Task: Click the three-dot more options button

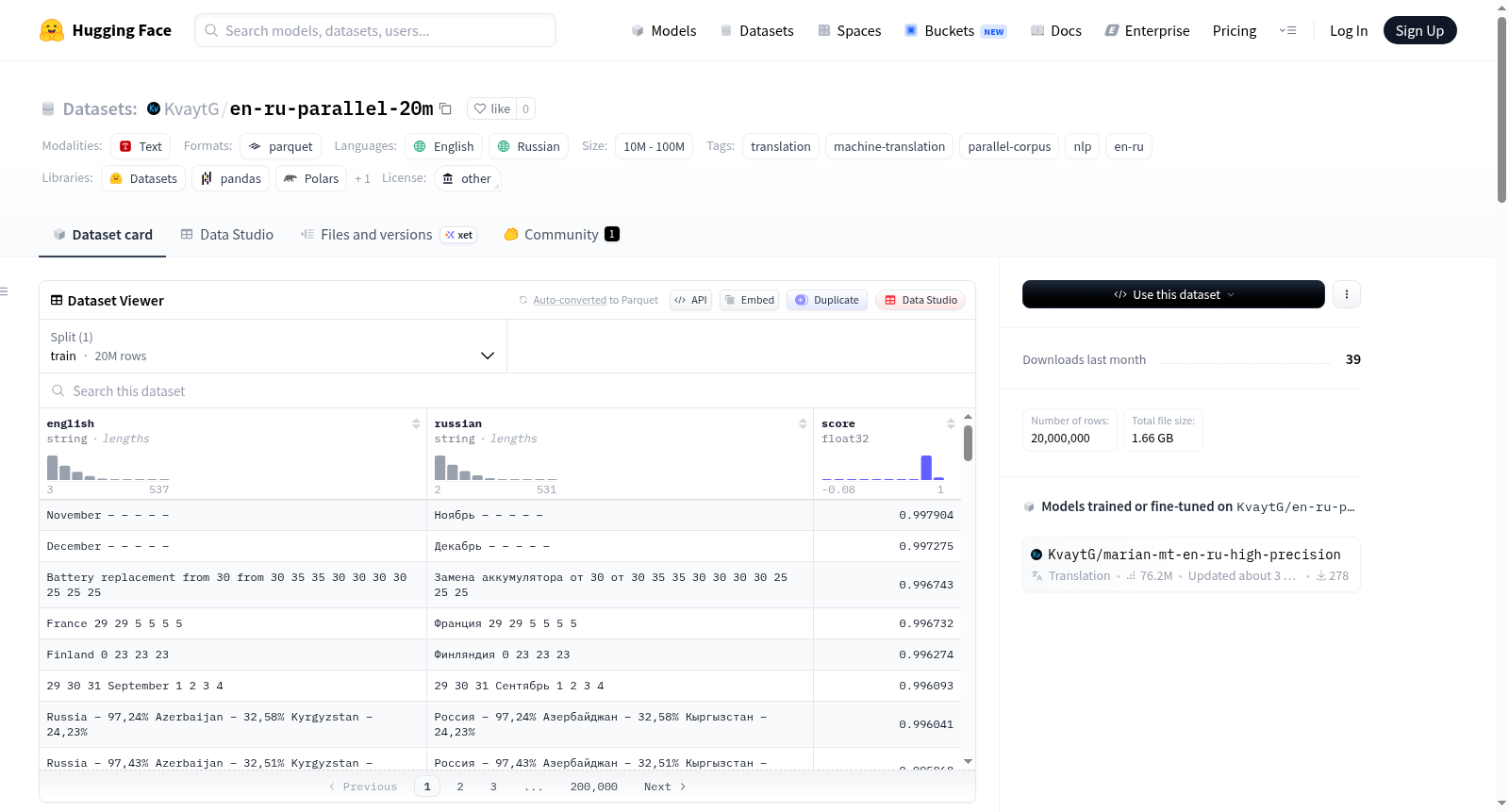Action: tap(1346, 294)
